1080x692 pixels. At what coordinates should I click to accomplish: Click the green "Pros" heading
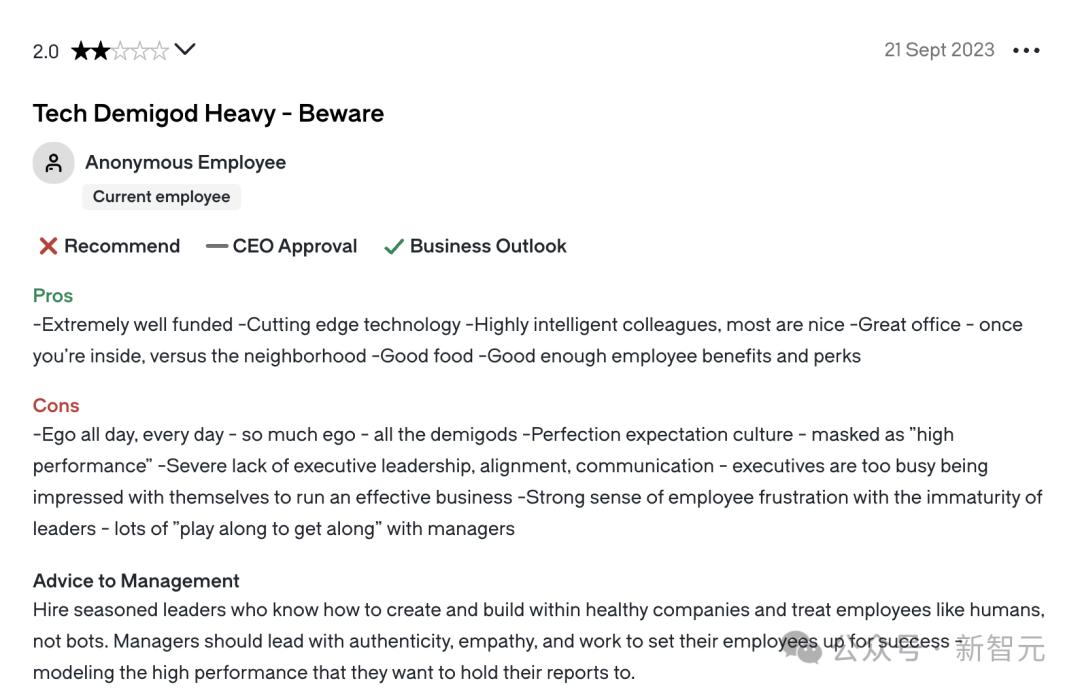53,295
